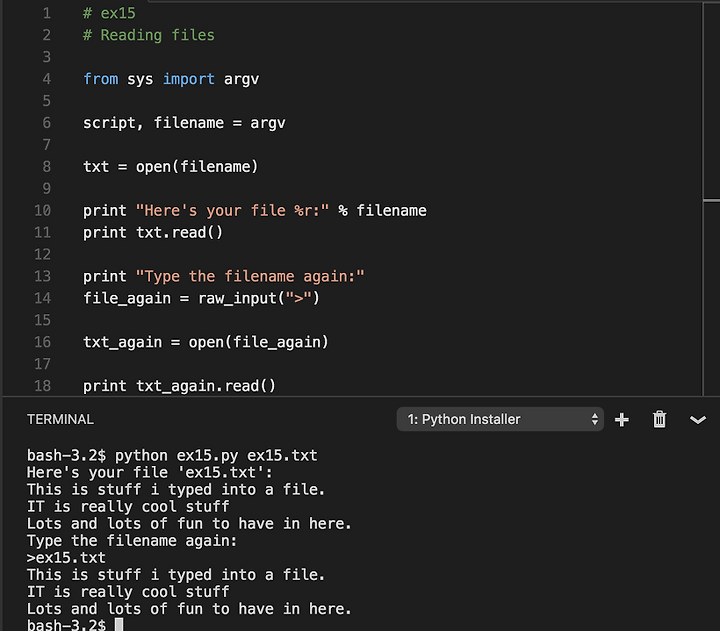Click the open(filename) call on line 8
This screenshot has height=631, width=720.
197,167
